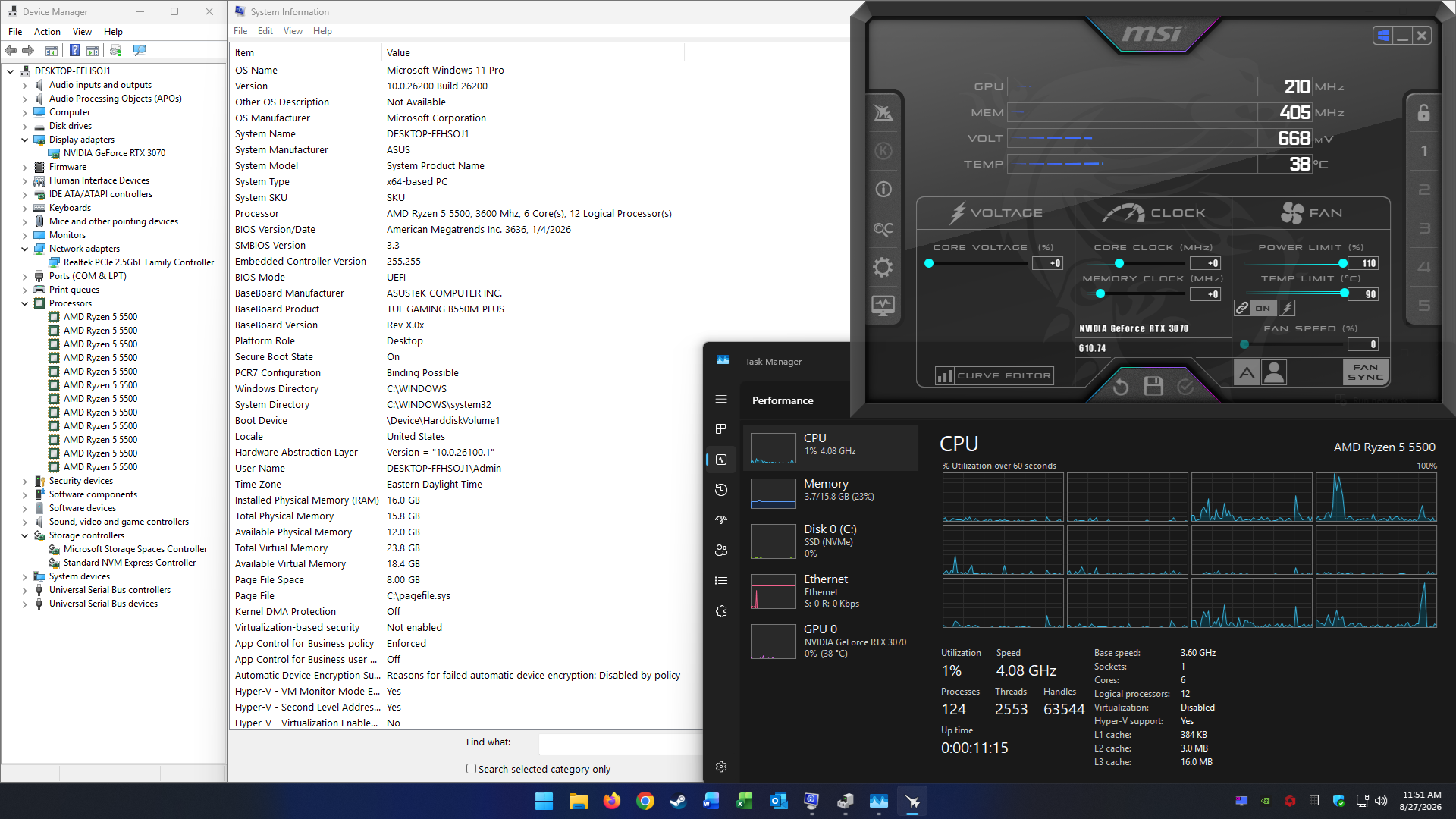Apply the Afterburner settings checkmark
The width and height of the screenshot is (1456, 819).
pyautogui.click(x=1185, y=387)
